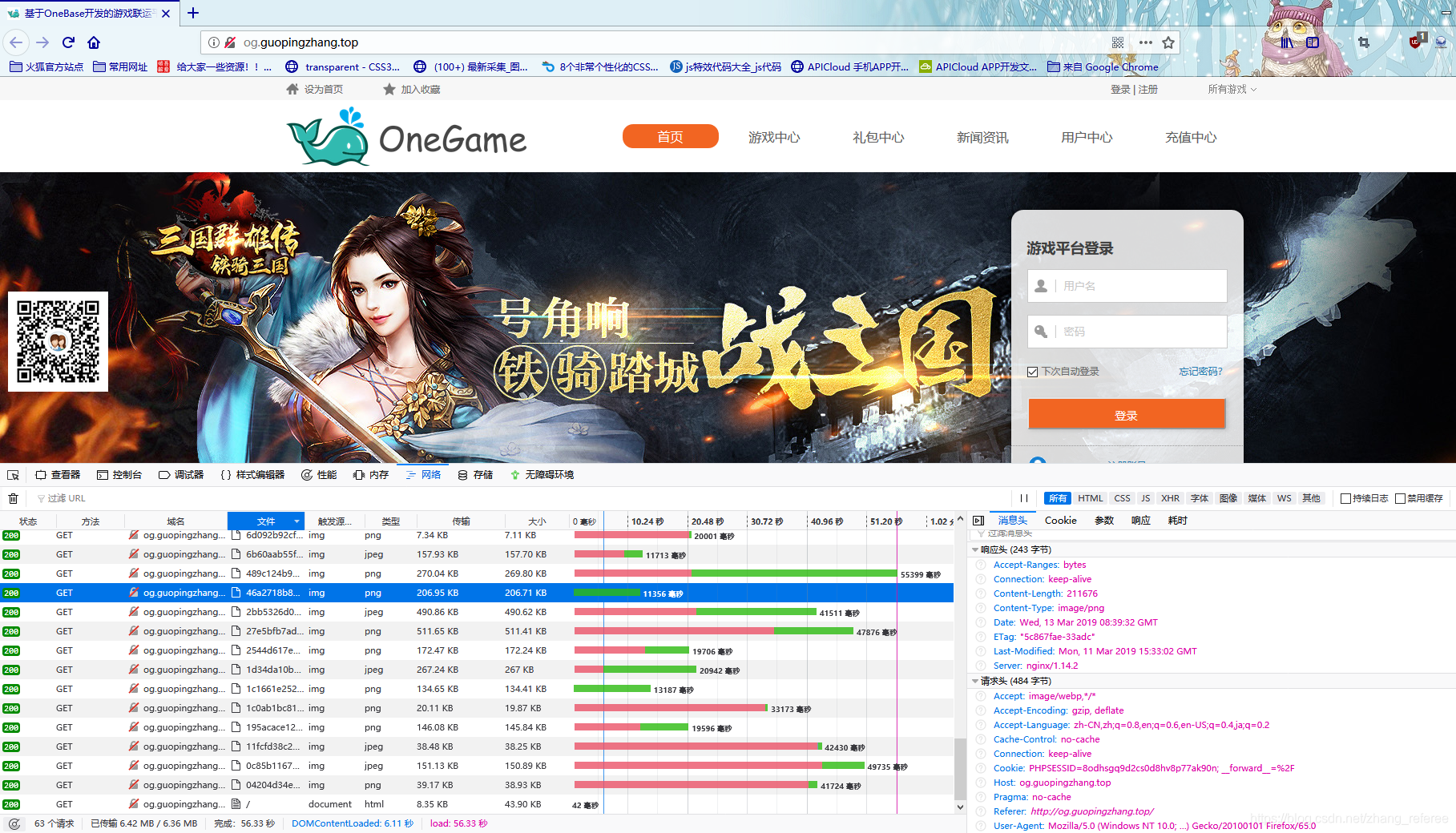Launch the screenshot crop tool icon
Screen dimensions: 1456x833
(x=1364, y=42)
